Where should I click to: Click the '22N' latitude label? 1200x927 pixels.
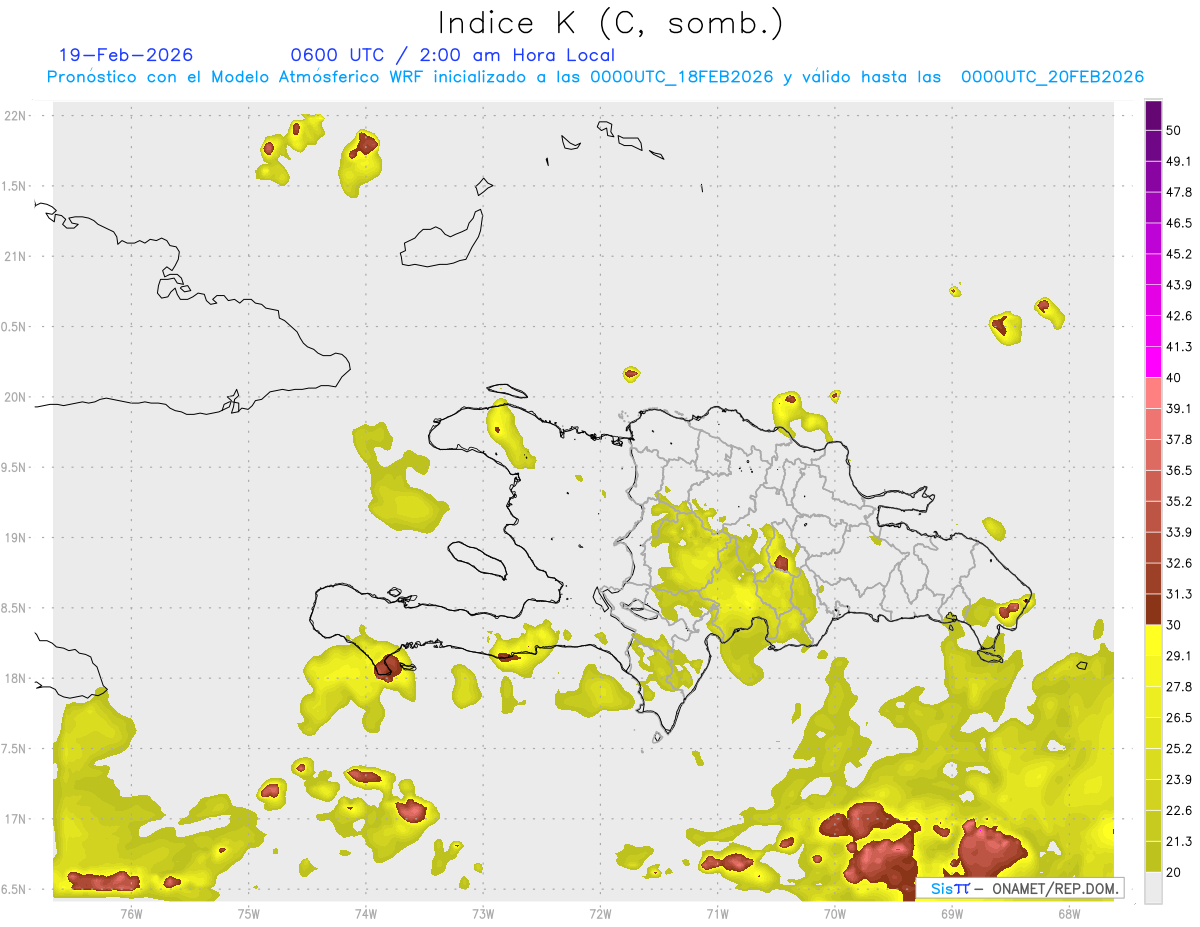(x=15, y=115)
